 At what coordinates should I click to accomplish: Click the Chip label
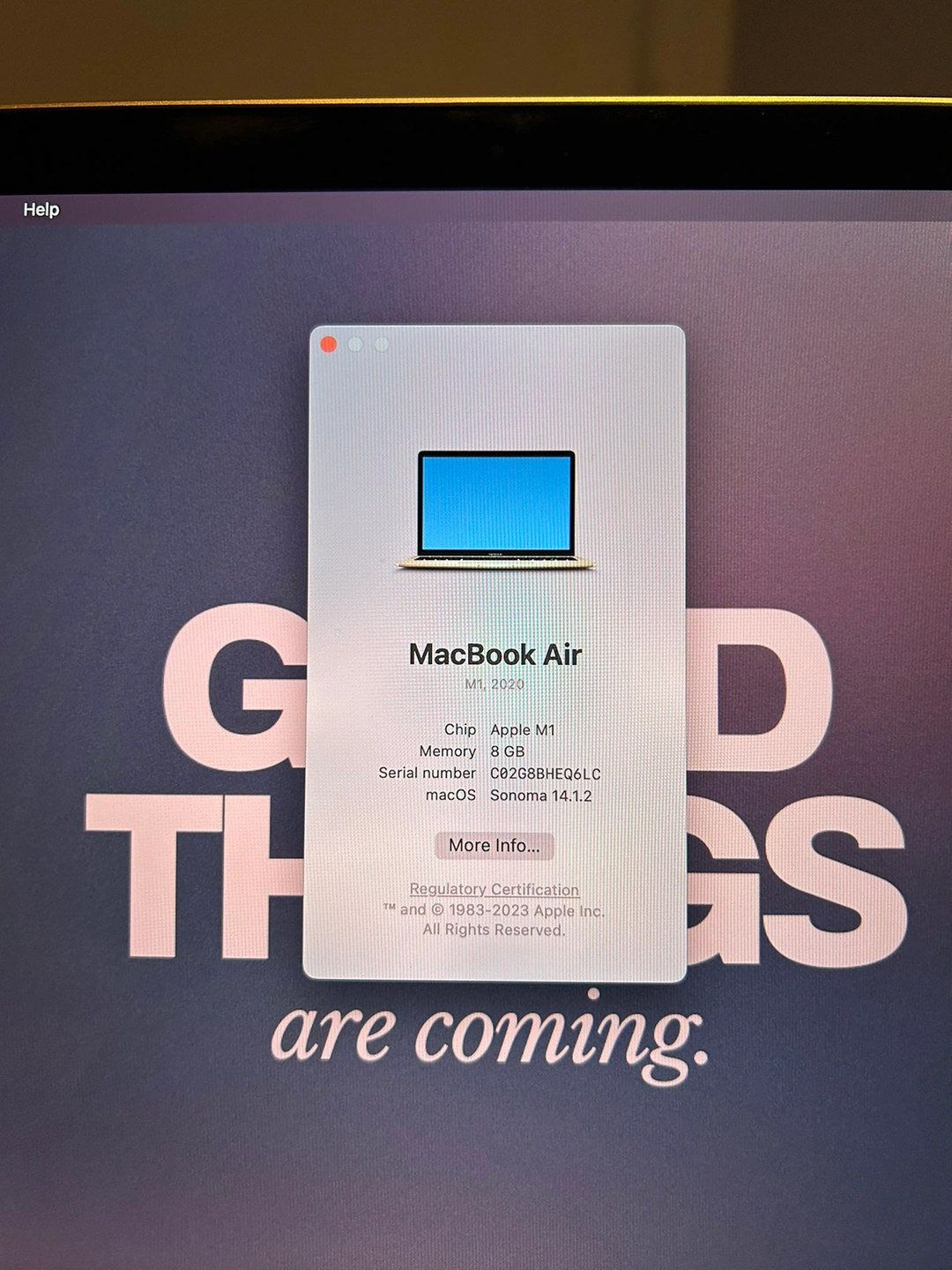pyautogui.click(x=460, y=729)
